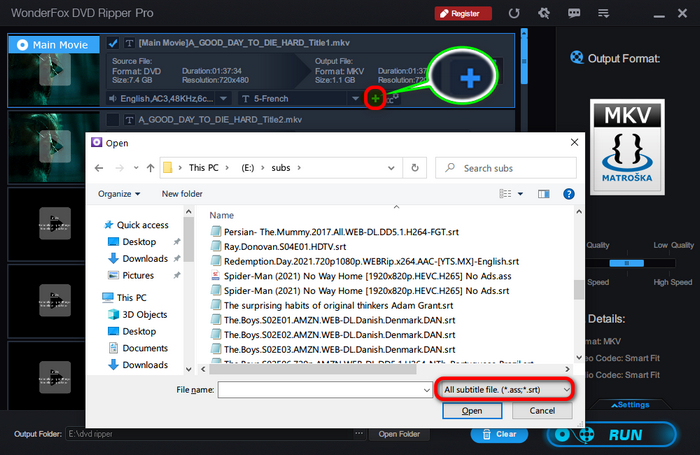Click the T rename icon for Title2.mkv
700x455 pixels.
tap(129, 120)
